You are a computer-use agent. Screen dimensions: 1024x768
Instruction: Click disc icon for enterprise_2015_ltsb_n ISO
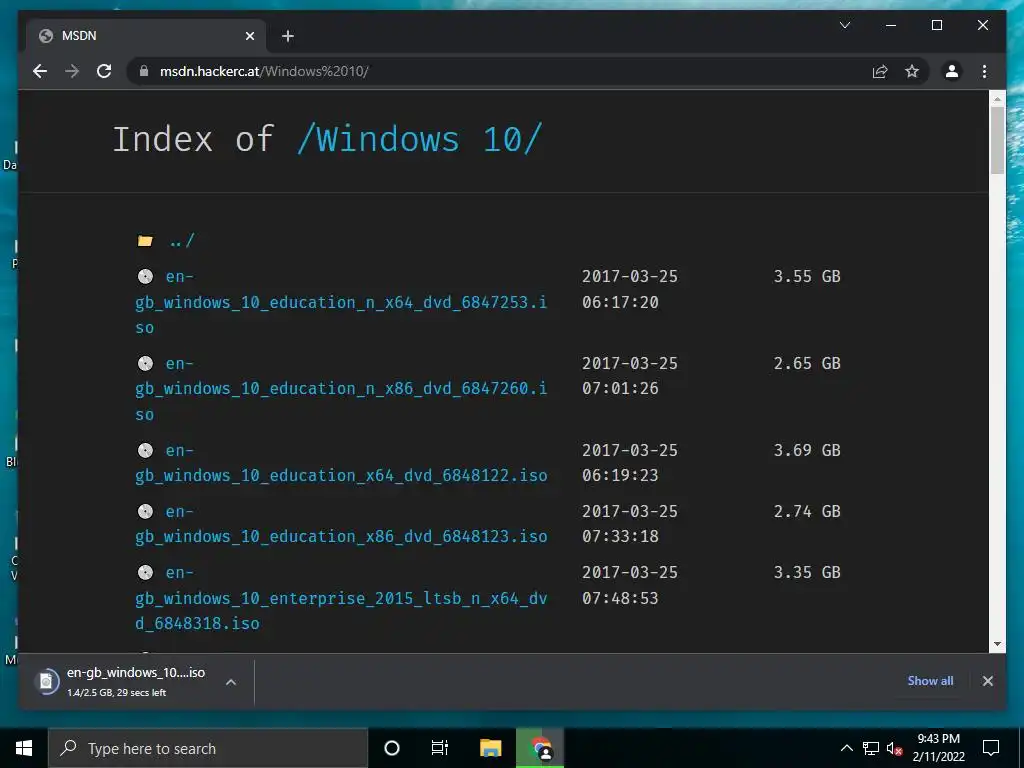(145, 572)
